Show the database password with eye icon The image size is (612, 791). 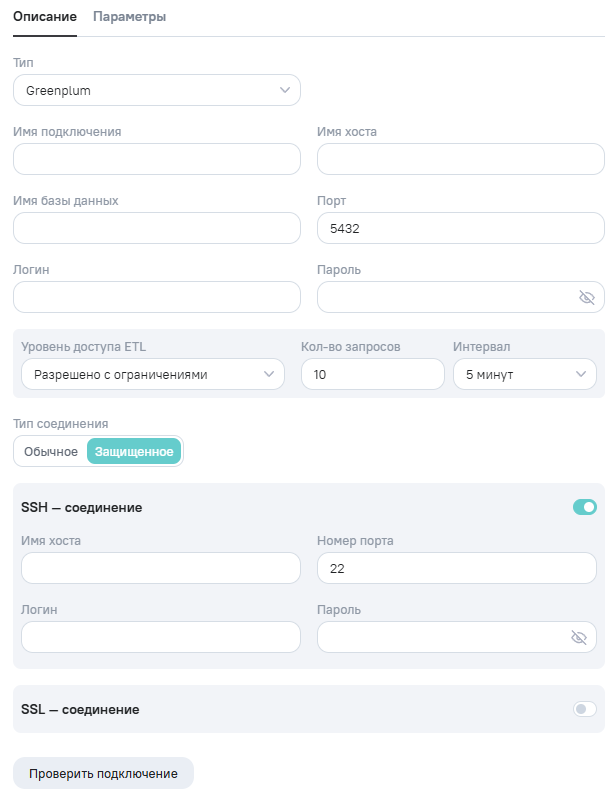tap(587, 297)
